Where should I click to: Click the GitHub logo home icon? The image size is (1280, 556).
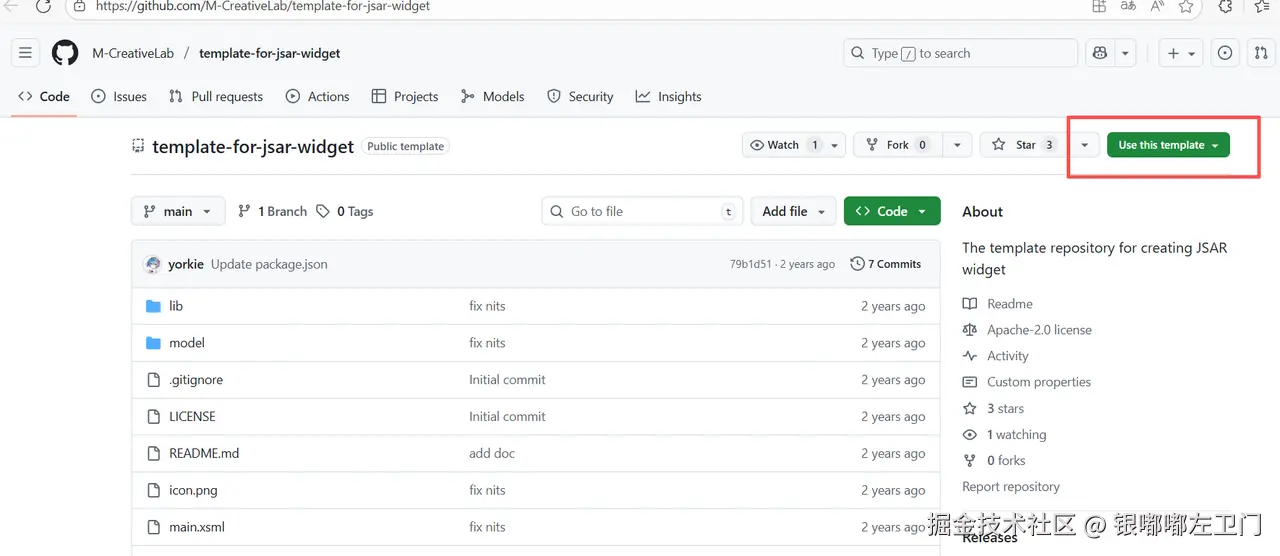pos(65,53)
